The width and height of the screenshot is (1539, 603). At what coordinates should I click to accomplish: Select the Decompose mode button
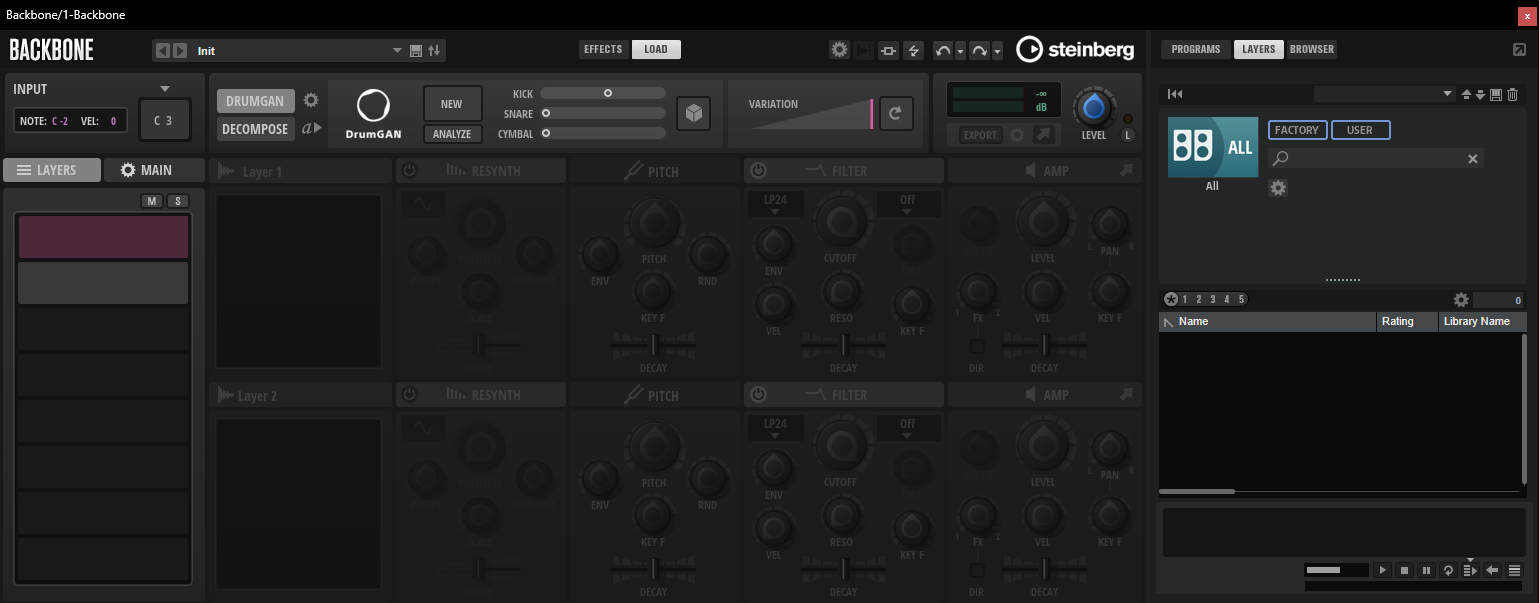pyautogui.click(x=256, y=129)
